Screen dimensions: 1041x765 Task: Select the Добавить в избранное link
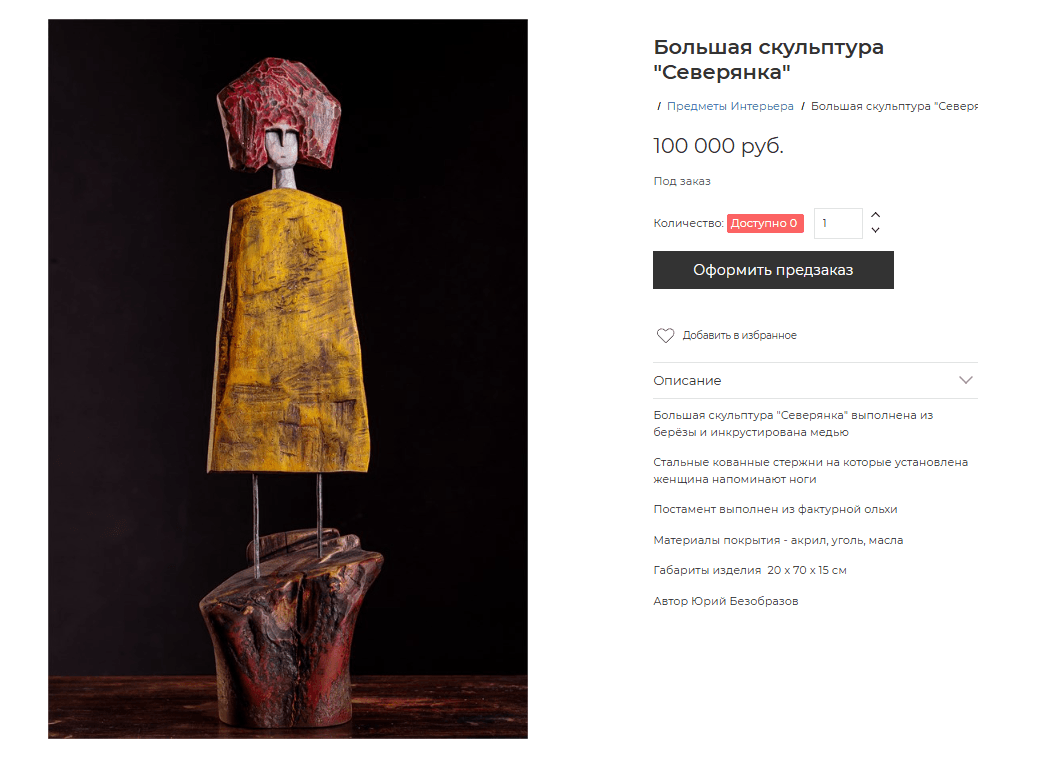(x=740, y=335)
